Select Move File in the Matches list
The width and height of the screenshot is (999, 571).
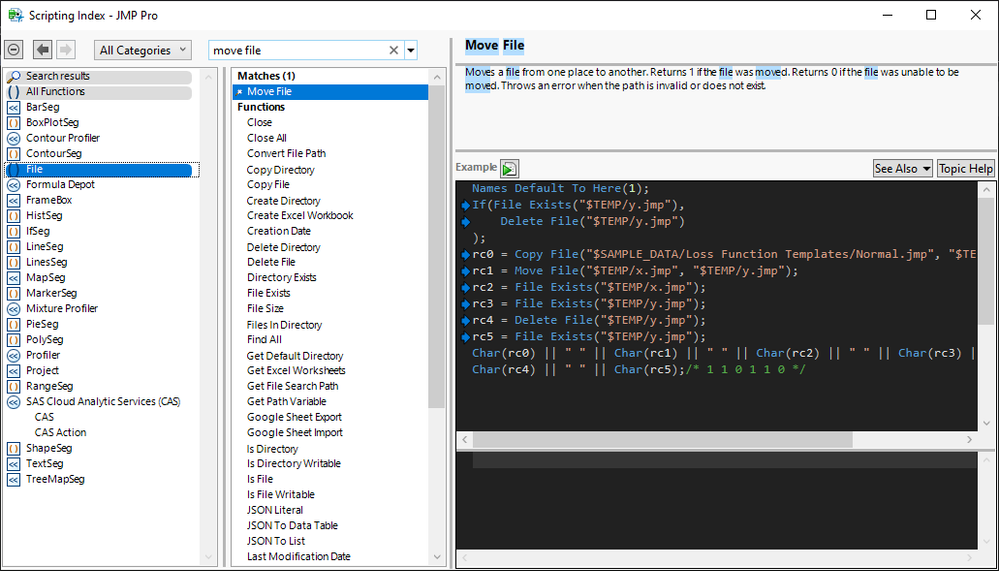coord(269,92)
